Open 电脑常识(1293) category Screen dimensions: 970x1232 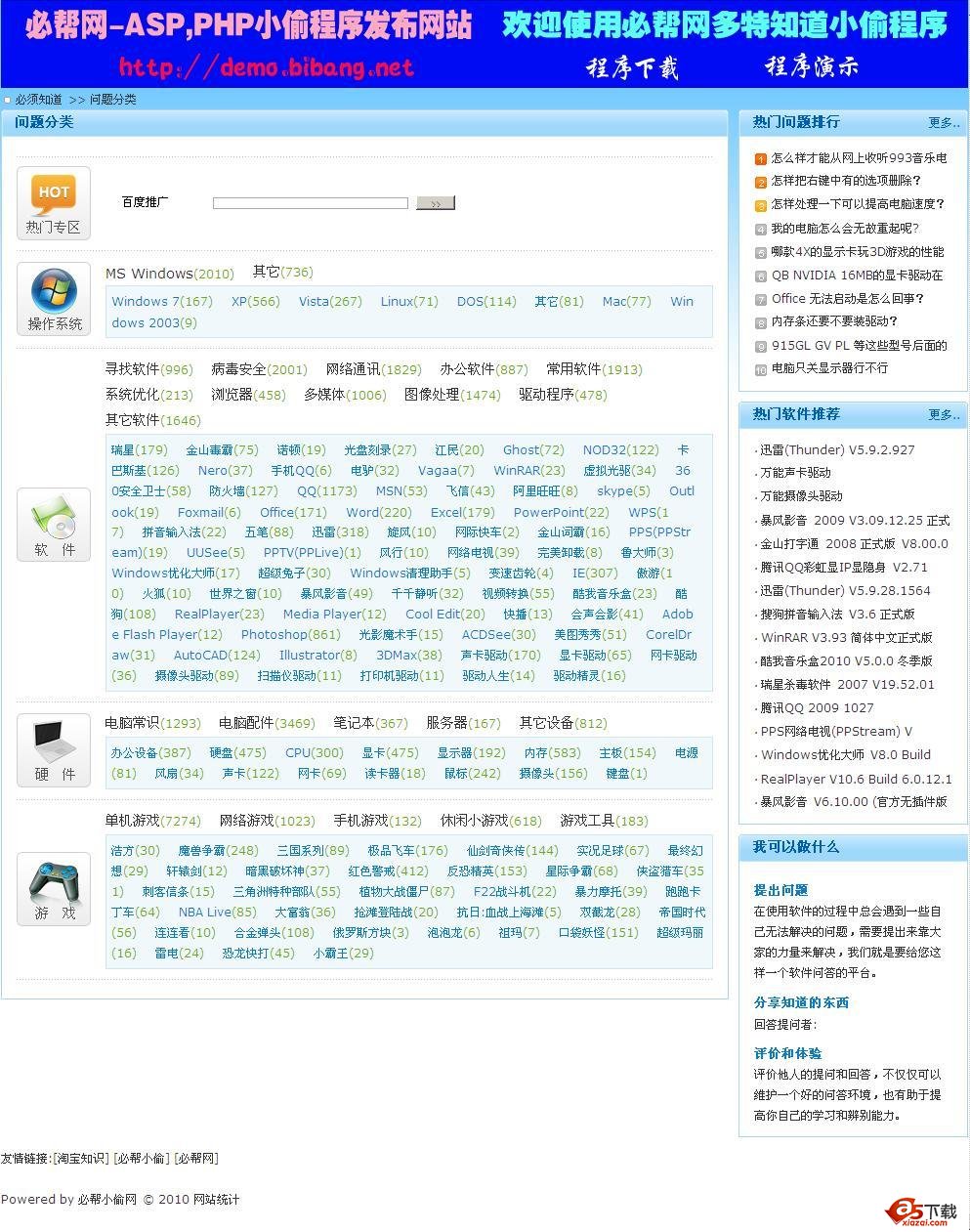153,723
